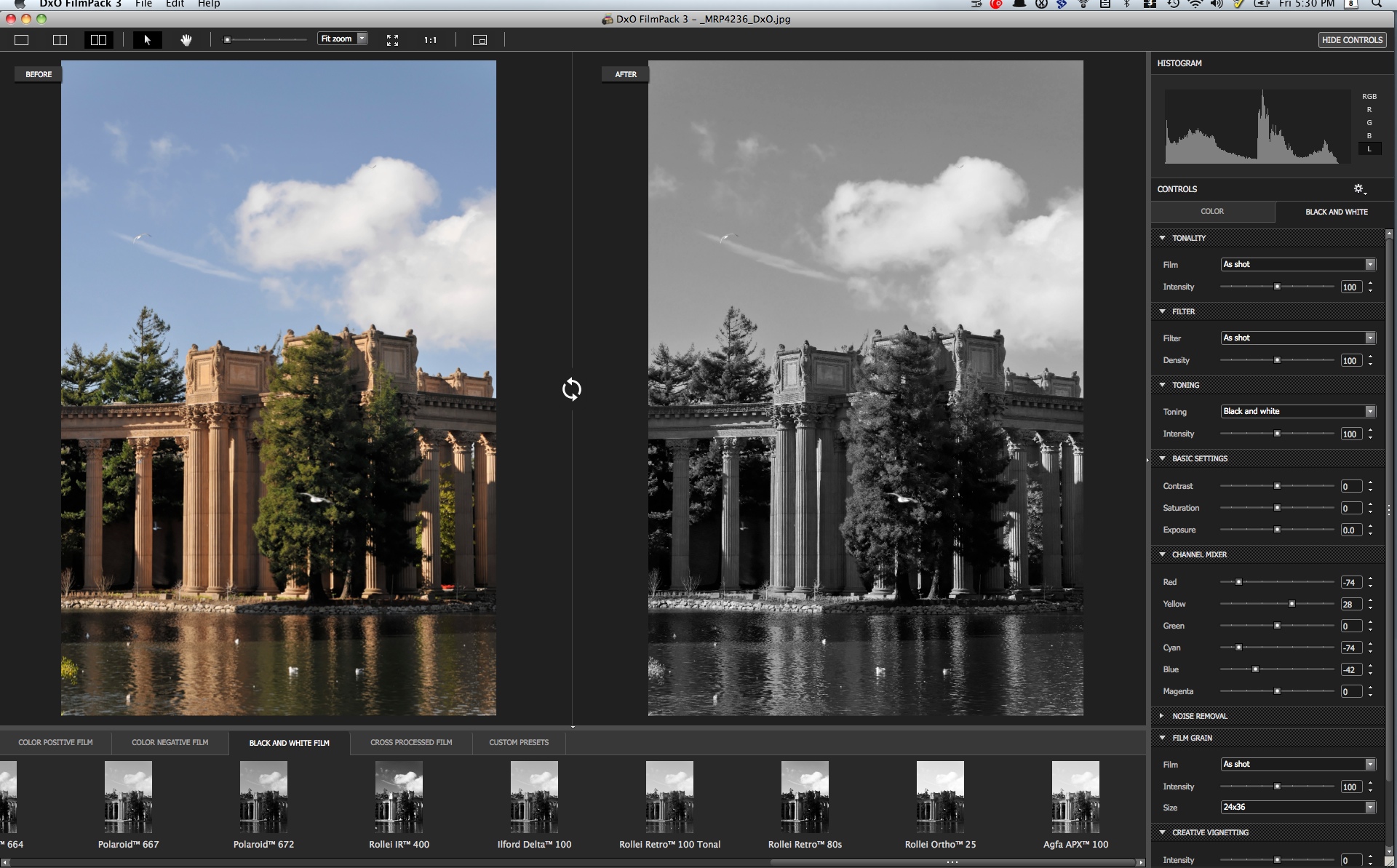Viewport: 1397px width, 868px height.
Task: Expand the Noise Removal section
Action: (x=1162, y=716)
